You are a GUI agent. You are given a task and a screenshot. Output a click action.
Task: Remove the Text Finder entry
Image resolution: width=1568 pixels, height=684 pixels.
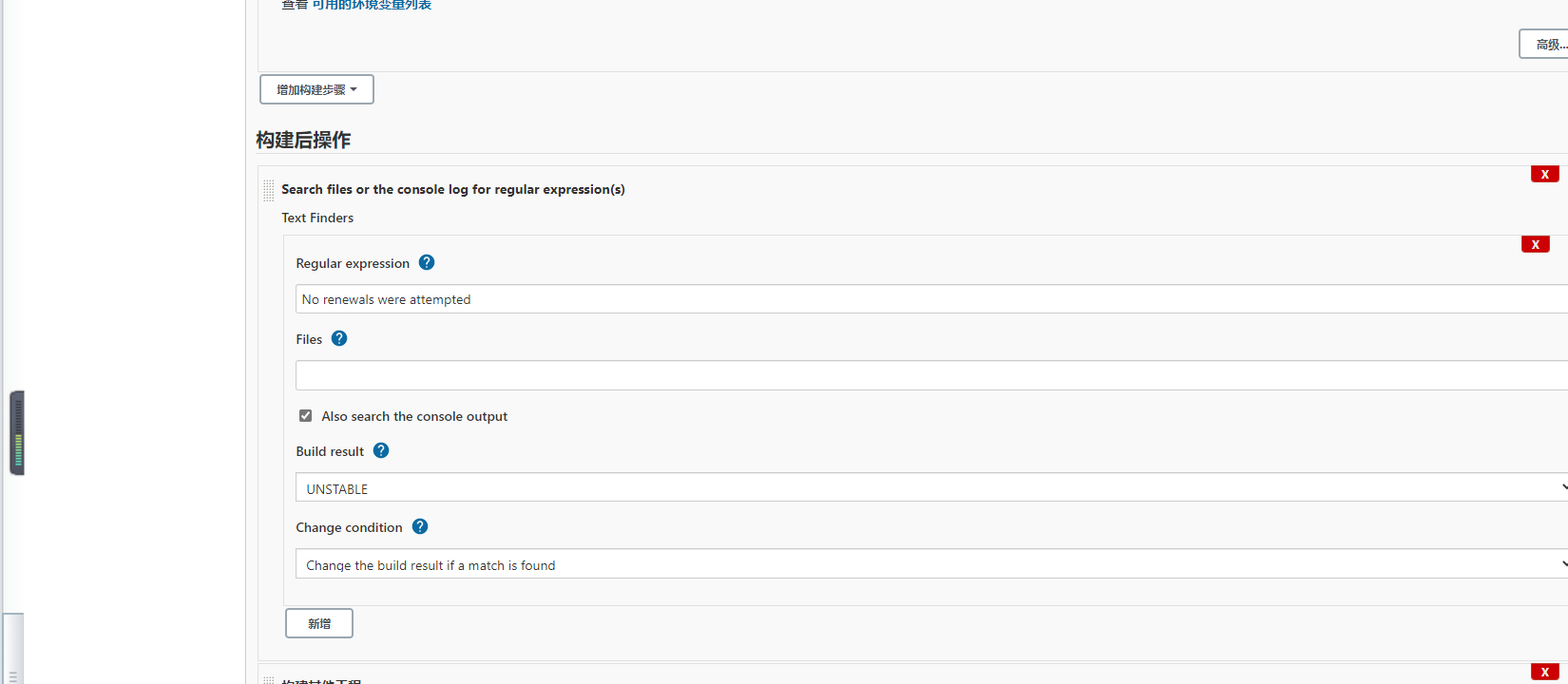(x=1535, y=244)
